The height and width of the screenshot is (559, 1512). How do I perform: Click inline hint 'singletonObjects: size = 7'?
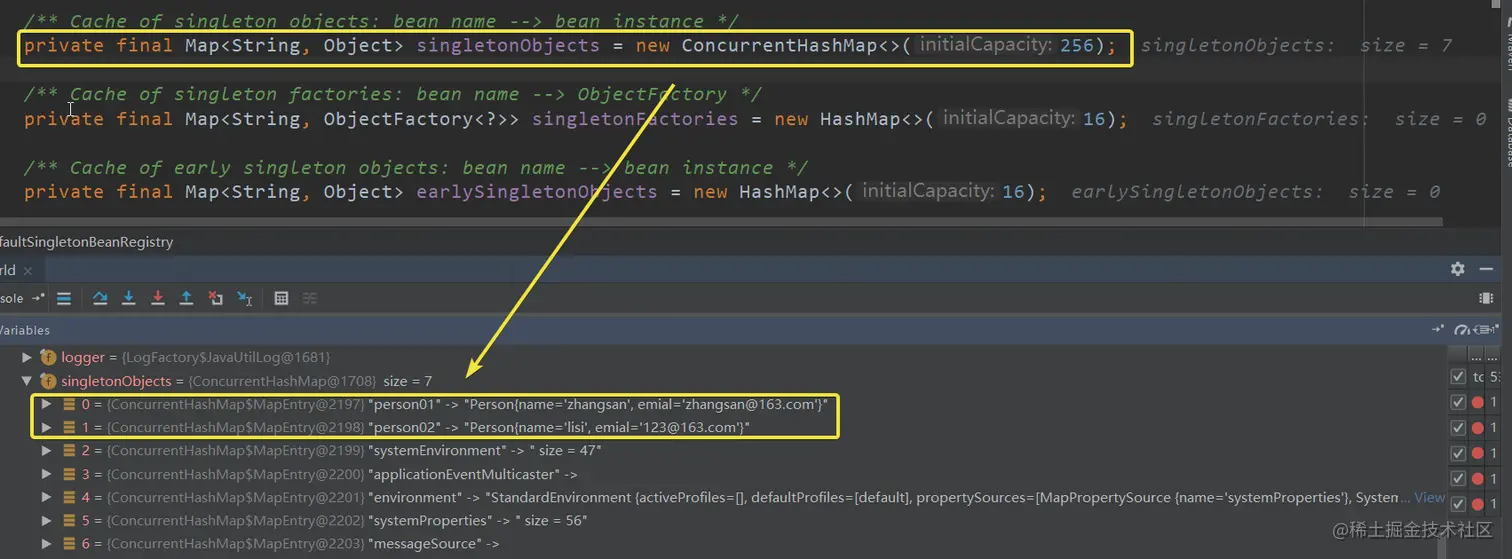tap(1296, 45)
